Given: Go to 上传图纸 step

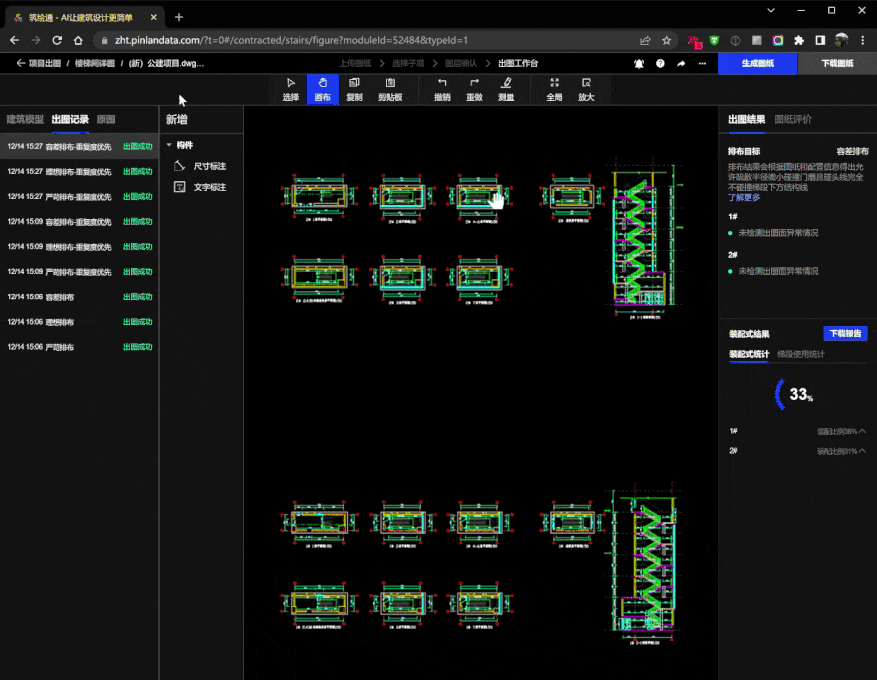Looking at the screenshot, I should (x=355, y=63).
